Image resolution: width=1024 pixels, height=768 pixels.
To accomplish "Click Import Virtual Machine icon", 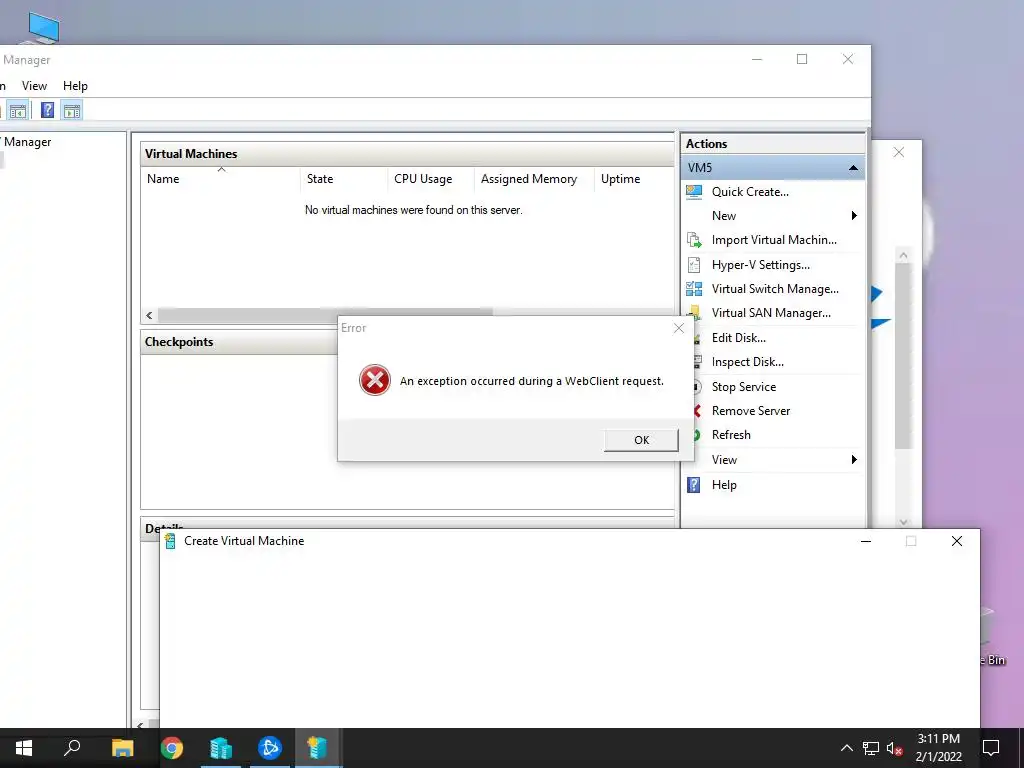I will tap(694, 240).
